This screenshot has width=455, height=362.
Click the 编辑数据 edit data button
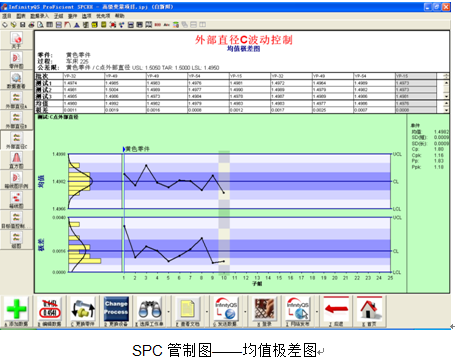[x=49, y=312]
